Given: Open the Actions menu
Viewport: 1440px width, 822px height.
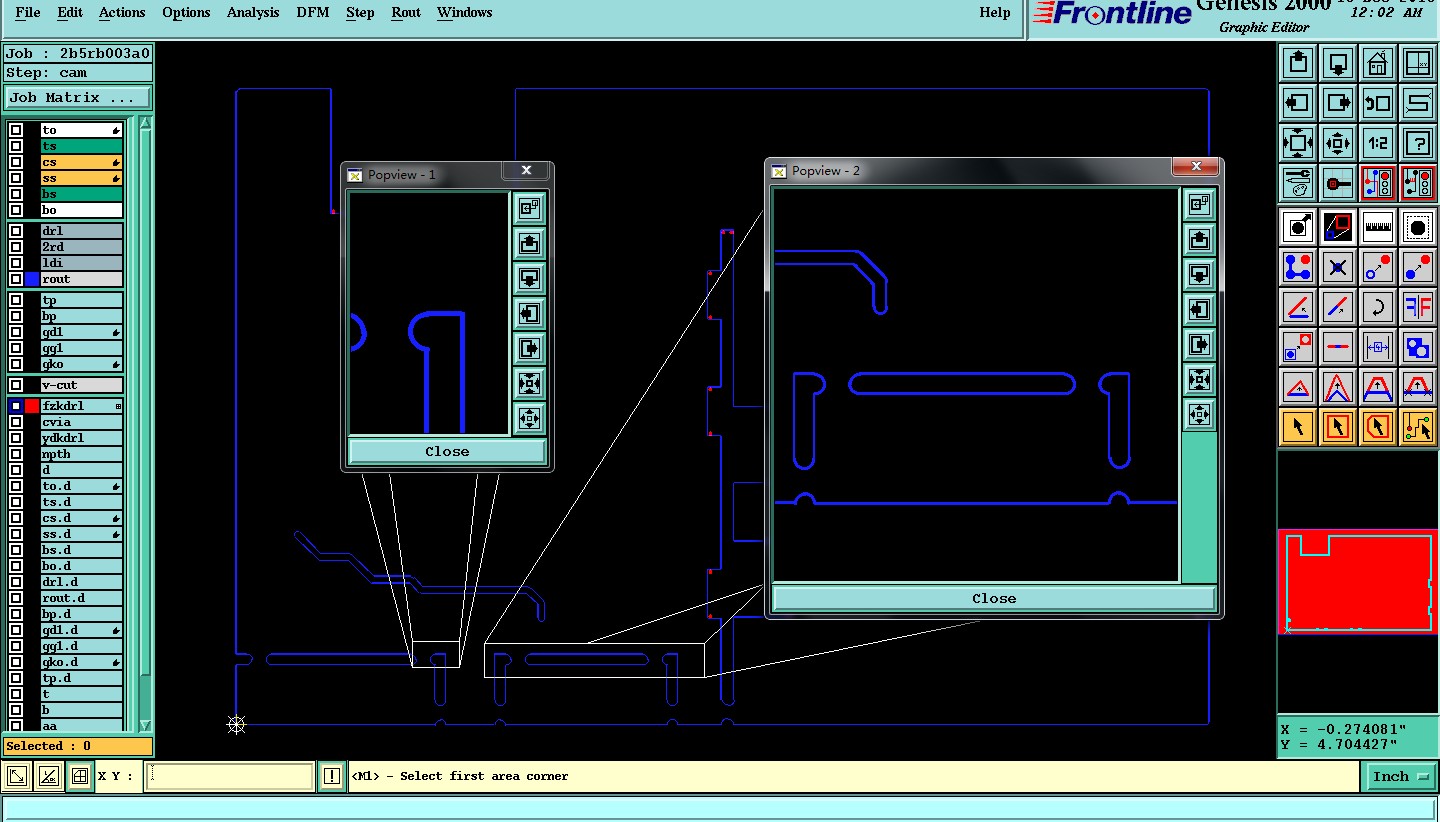Looking at the screenshot, I should click(x=122, y=12).
